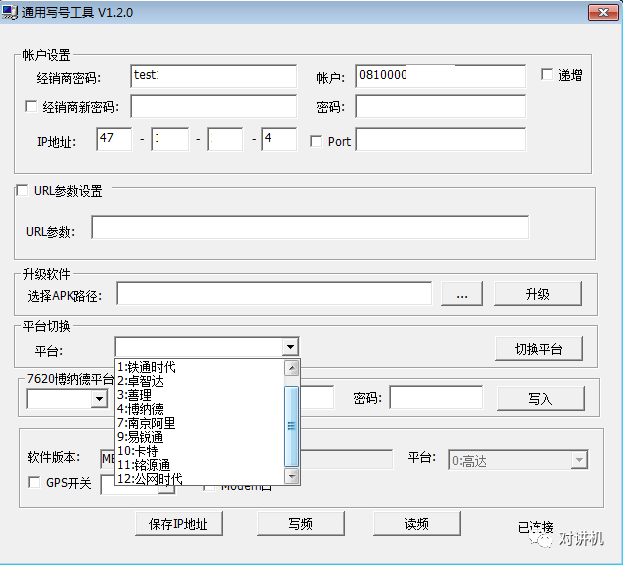
Task: Click the 写入 button
Action: 540,398
